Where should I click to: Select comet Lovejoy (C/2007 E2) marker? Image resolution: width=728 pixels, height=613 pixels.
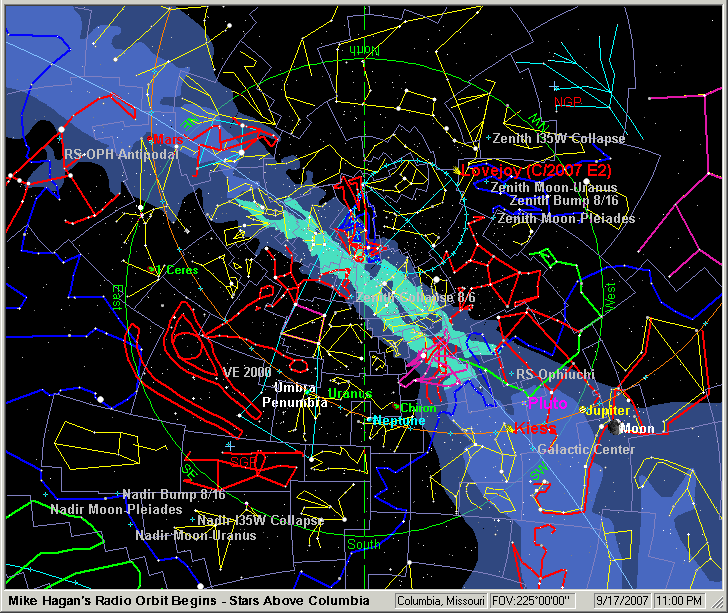pyautogui.click(x=458, y=171)
